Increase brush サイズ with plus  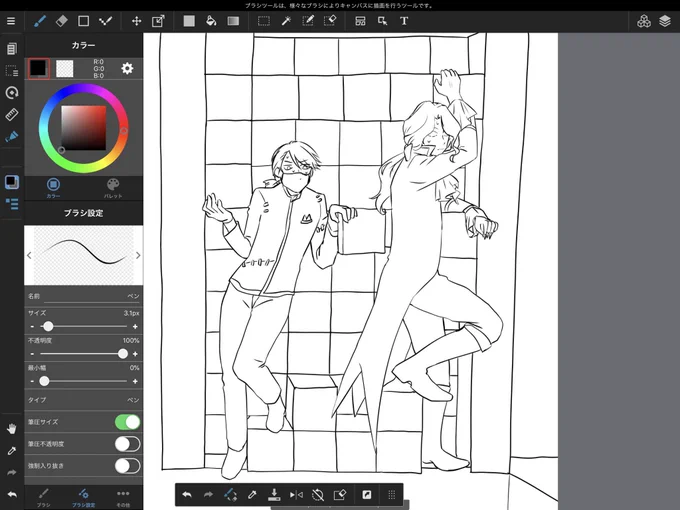point(135,327)
